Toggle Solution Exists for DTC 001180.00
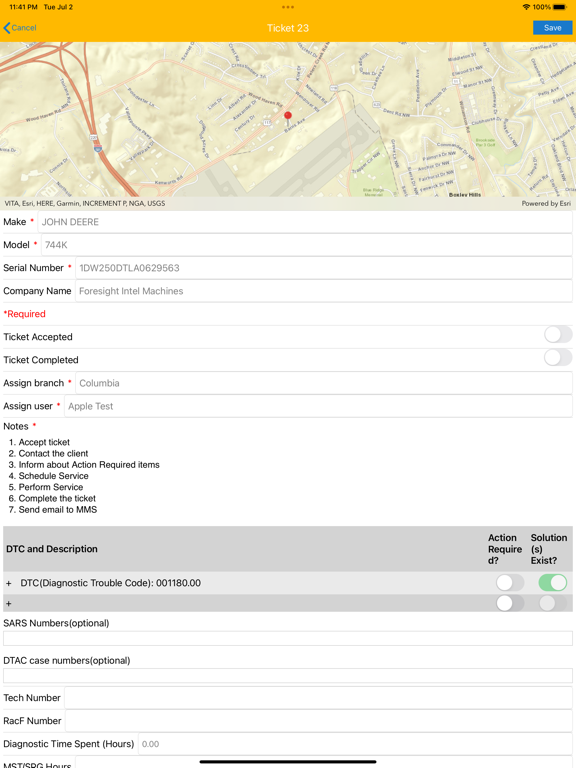The width and height of the screenshot is (576, 768). [552, 583]
